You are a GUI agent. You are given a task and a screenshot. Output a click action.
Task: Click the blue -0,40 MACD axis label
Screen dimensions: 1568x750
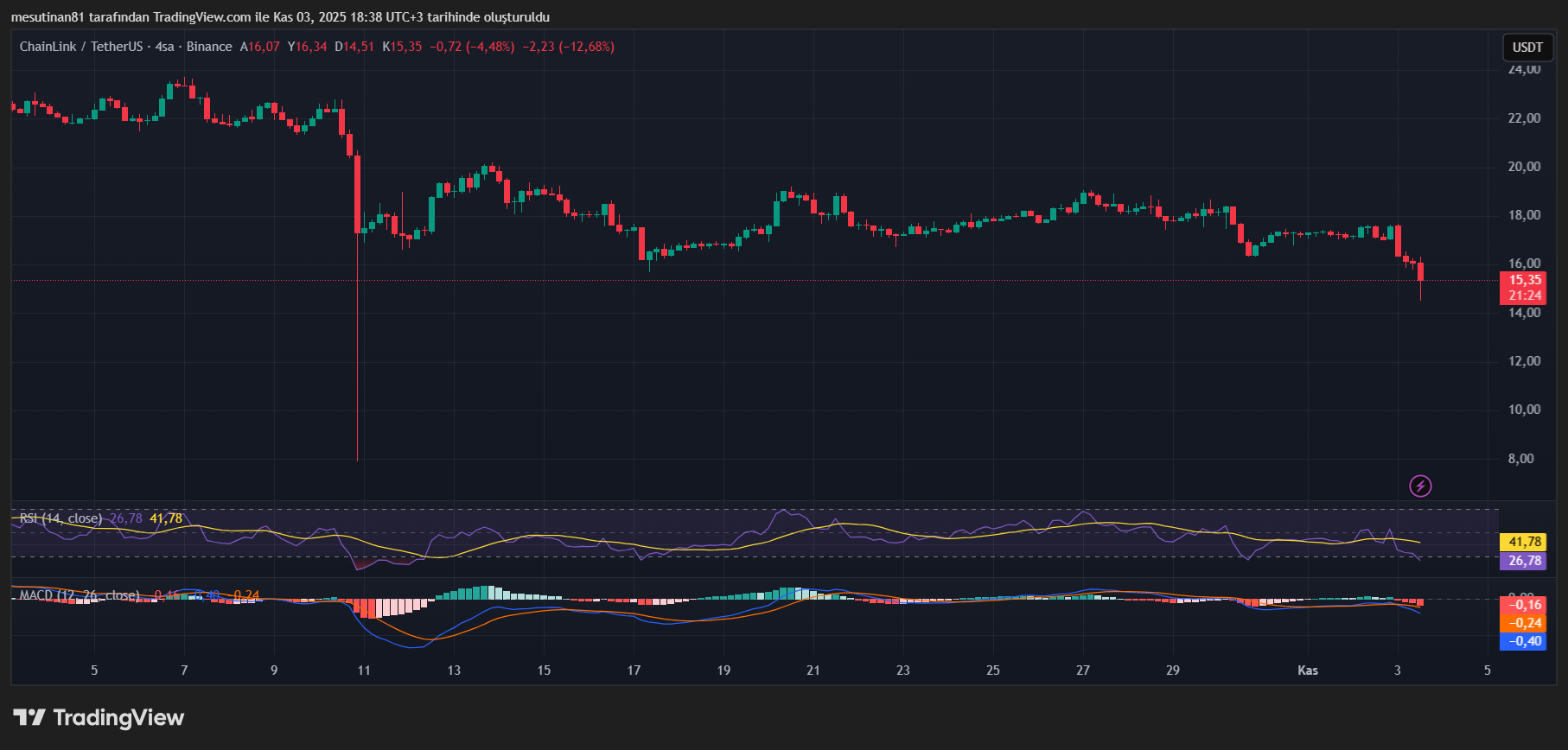point(1525,641)
